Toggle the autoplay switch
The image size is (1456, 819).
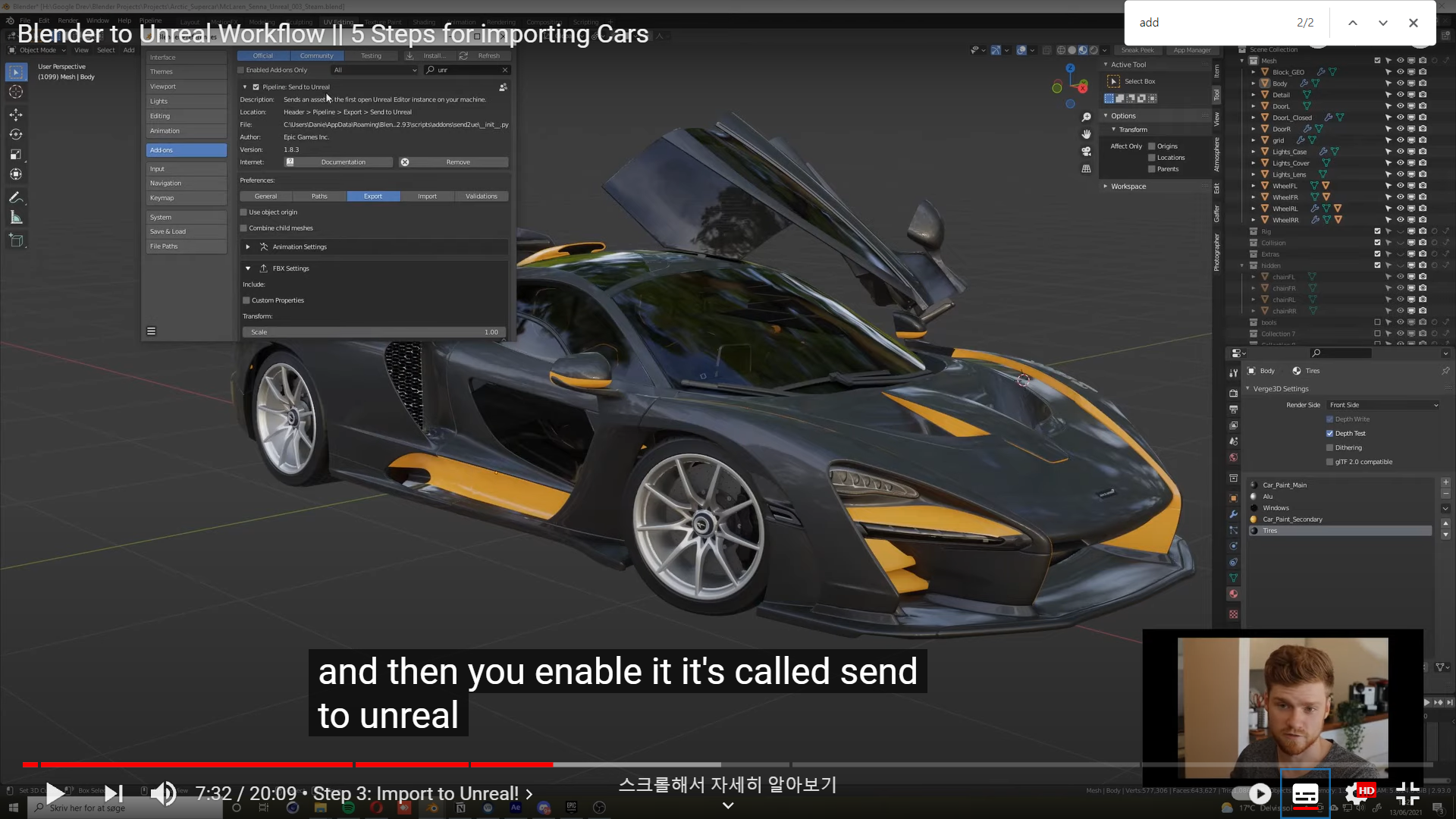pos(1253,794)
